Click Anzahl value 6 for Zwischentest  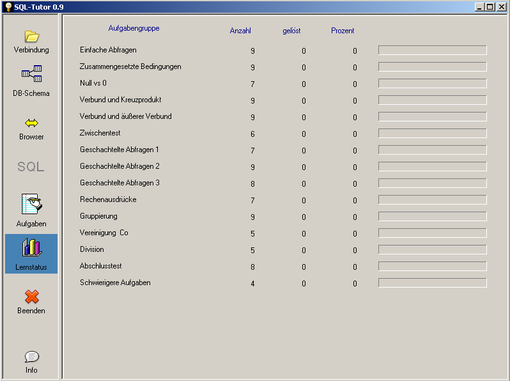[x=253, y=134]
